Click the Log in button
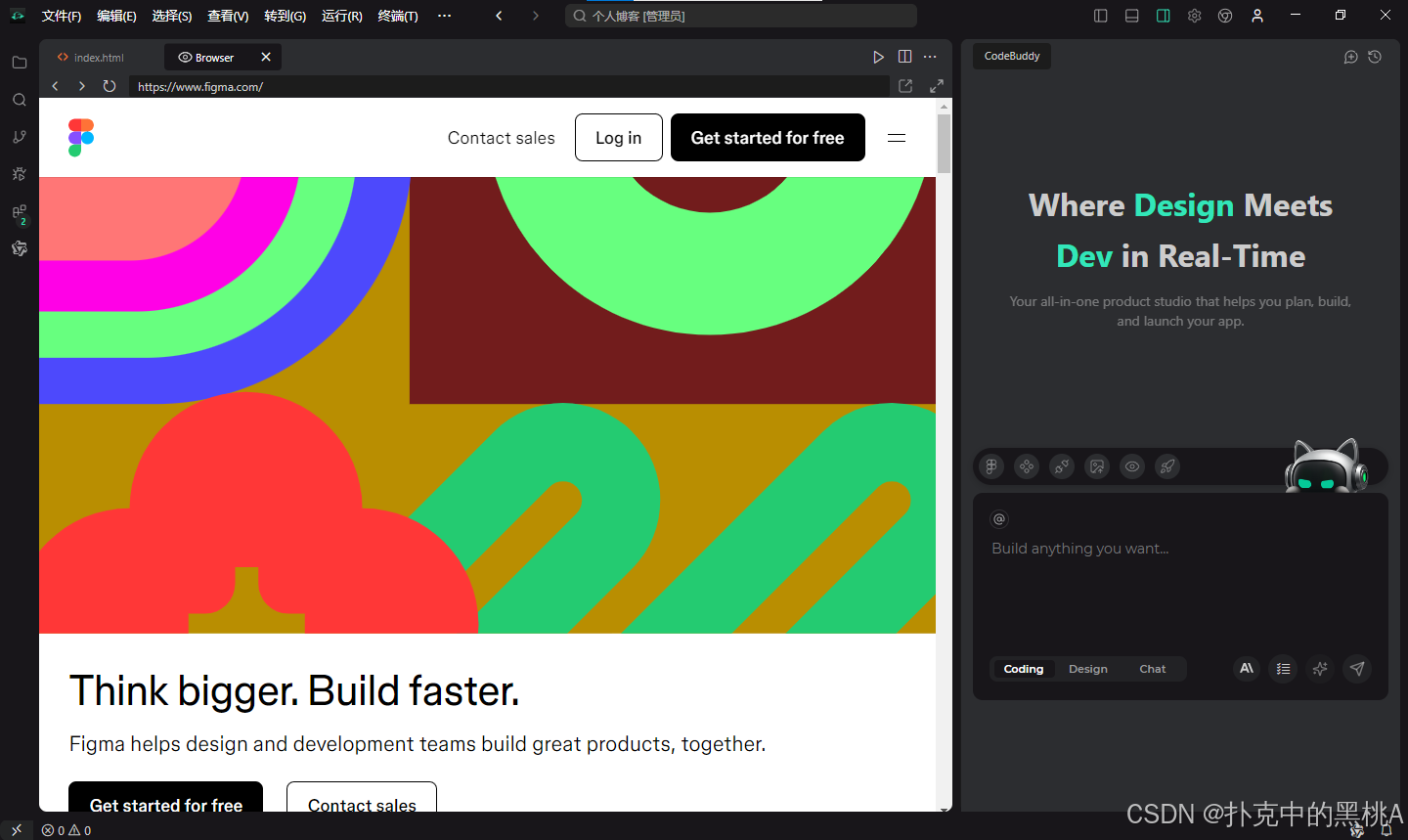Viewport: 1408px width, 840px height. [619, 138]
